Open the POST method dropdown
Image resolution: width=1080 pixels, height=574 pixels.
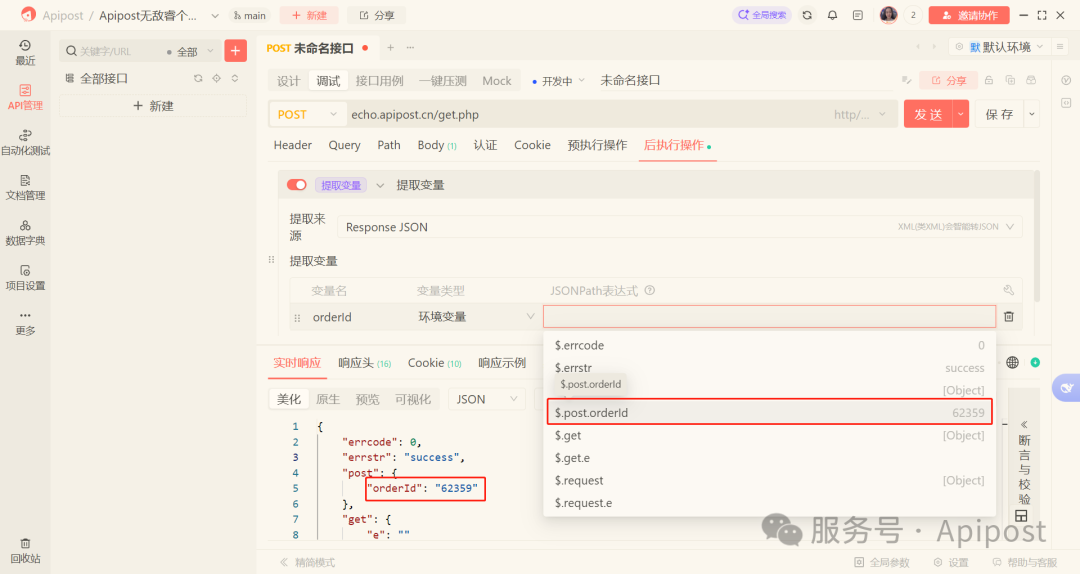(307, 114)
